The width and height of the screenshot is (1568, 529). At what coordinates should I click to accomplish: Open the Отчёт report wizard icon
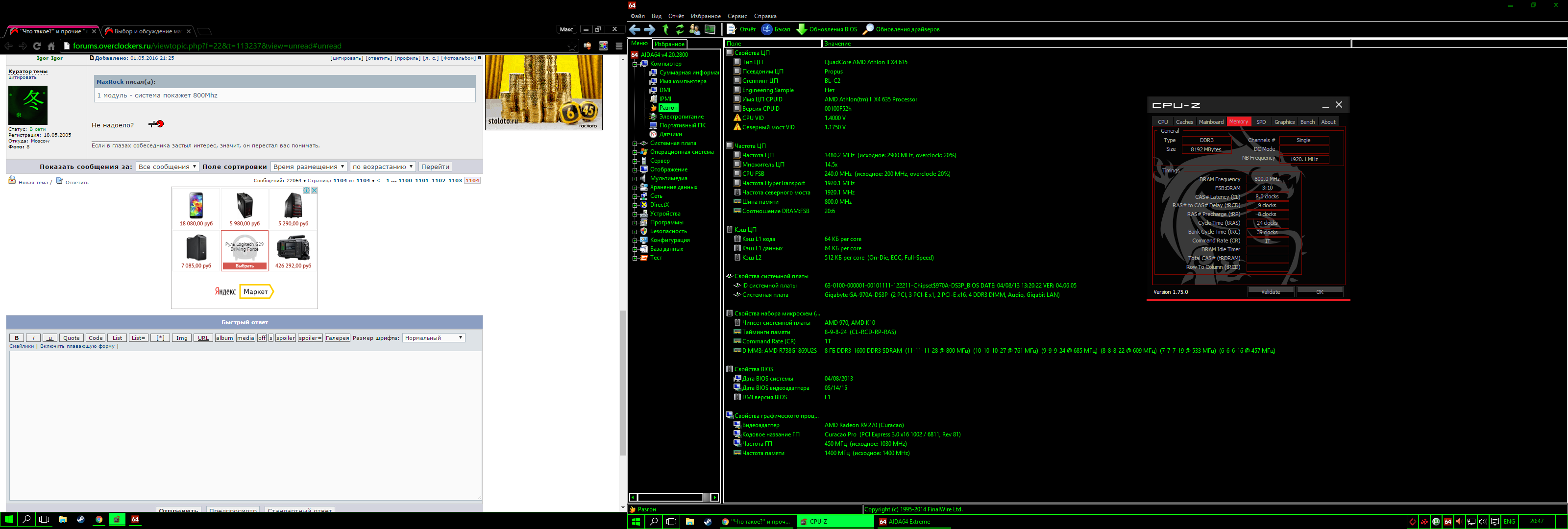[x=732, y=29]
